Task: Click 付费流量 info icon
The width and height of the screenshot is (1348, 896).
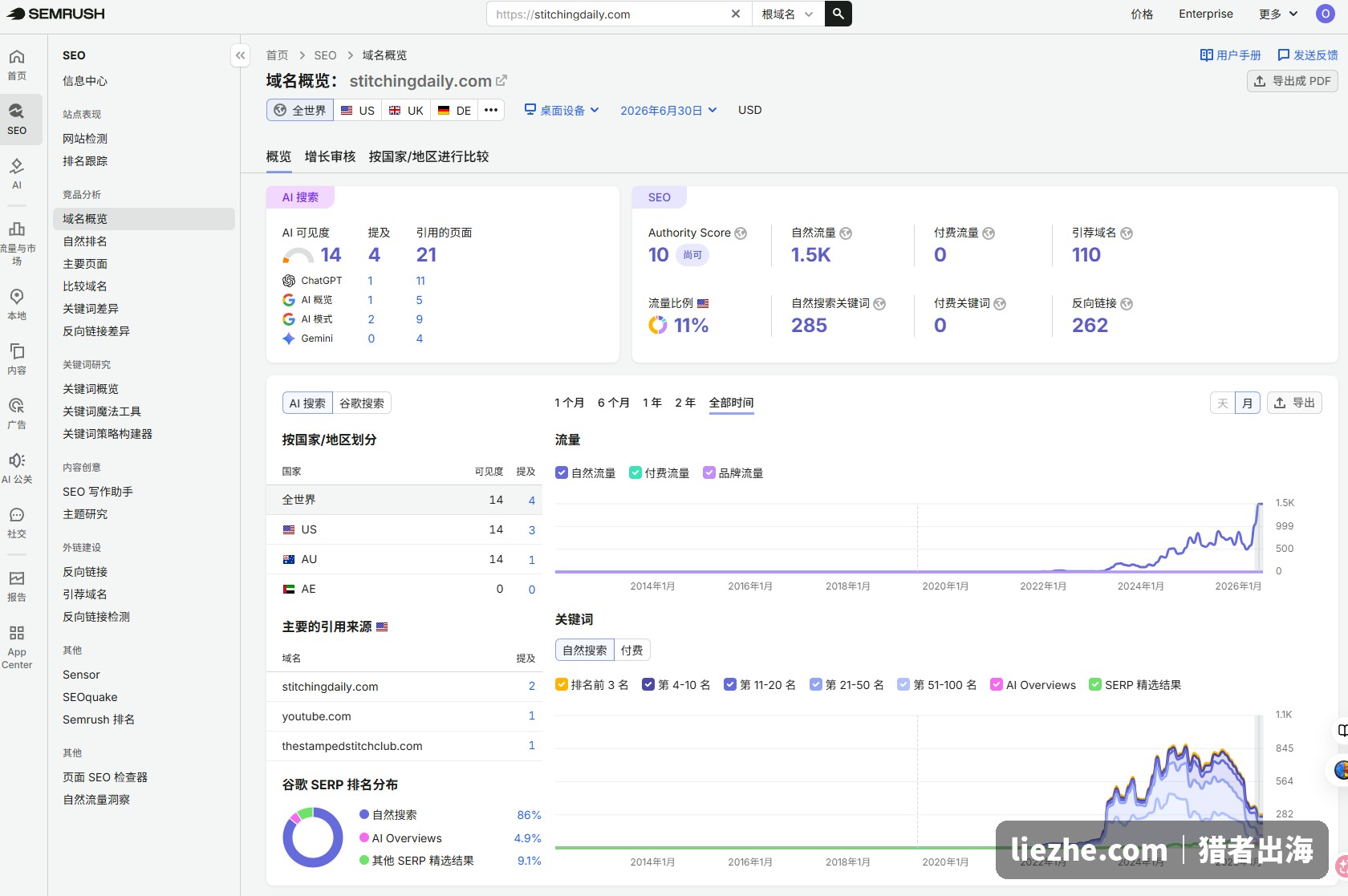Action: point(989,233)
